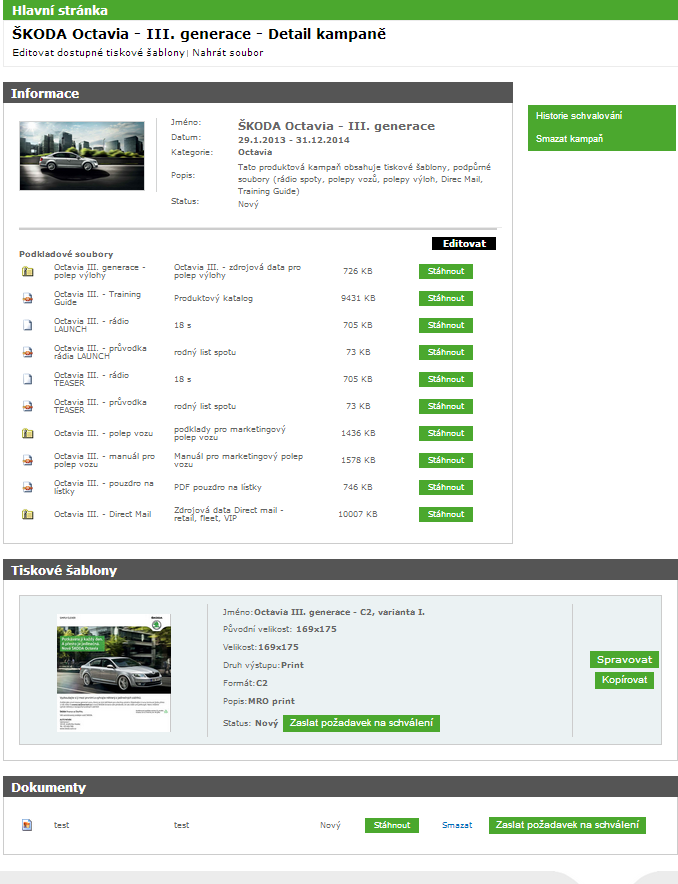Screen dimensions: 678x884
Task: Click Smazat link for test document
Action: point(457,825)
